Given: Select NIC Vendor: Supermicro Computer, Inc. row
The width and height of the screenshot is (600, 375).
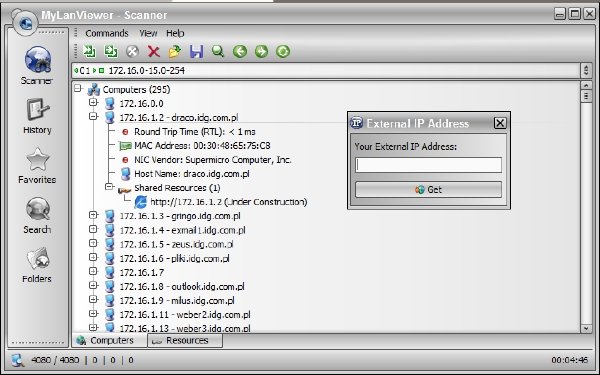Looking at the screenshot, I should point(212,160).
